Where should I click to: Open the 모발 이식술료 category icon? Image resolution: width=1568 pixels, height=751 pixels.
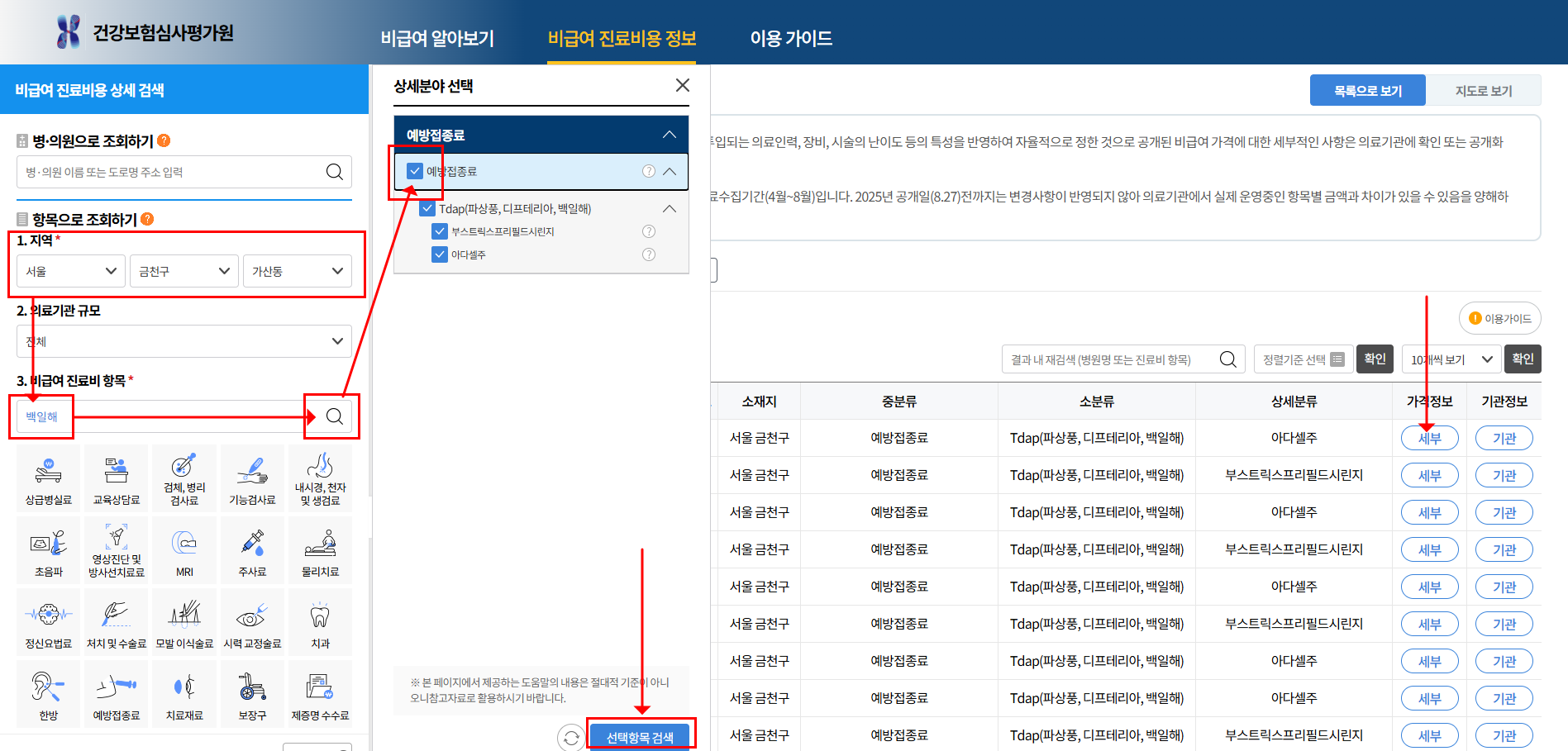[x=184, y=622]
